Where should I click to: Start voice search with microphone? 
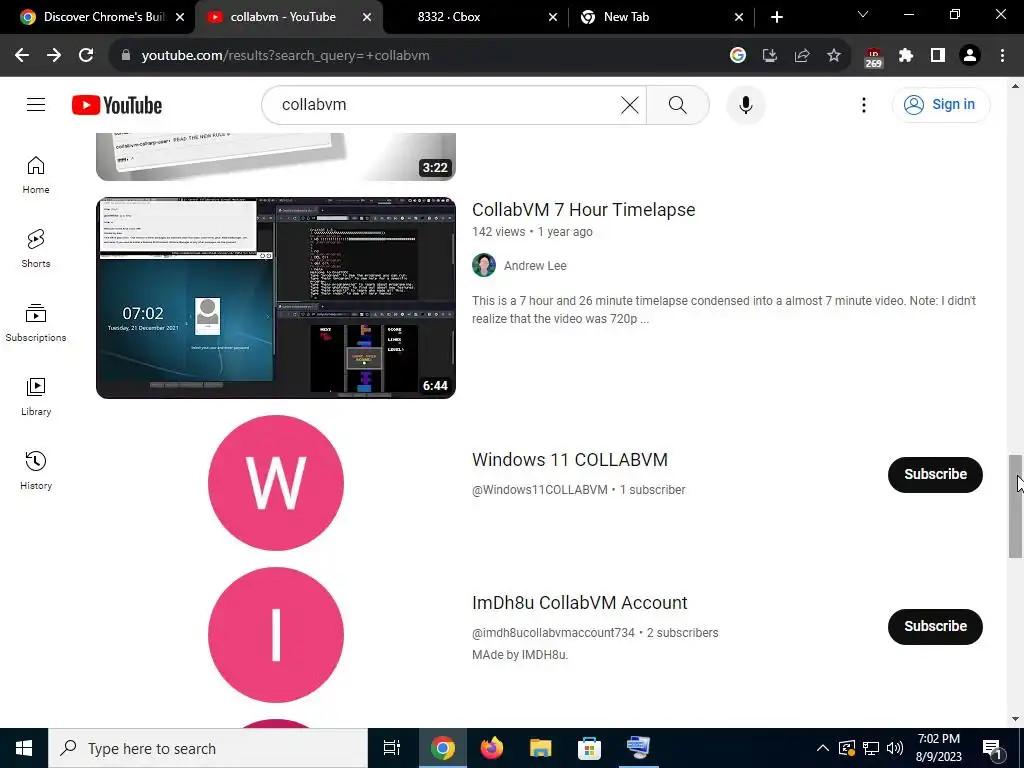[745, 104]
